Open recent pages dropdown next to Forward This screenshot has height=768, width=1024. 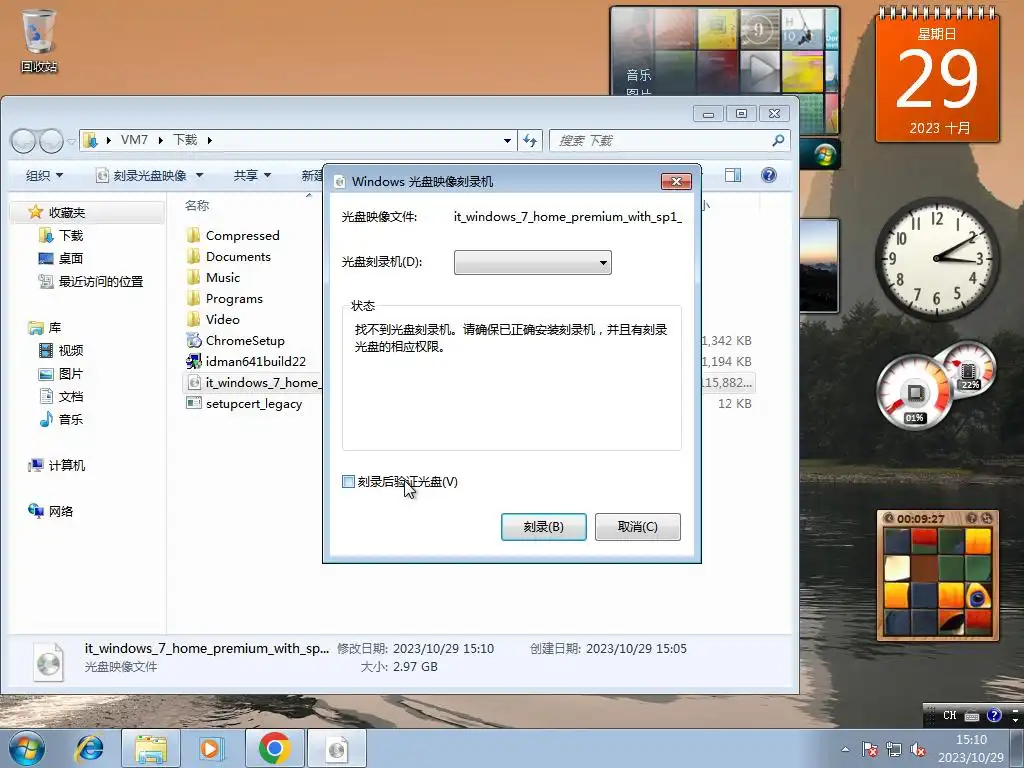click(71, 141)
